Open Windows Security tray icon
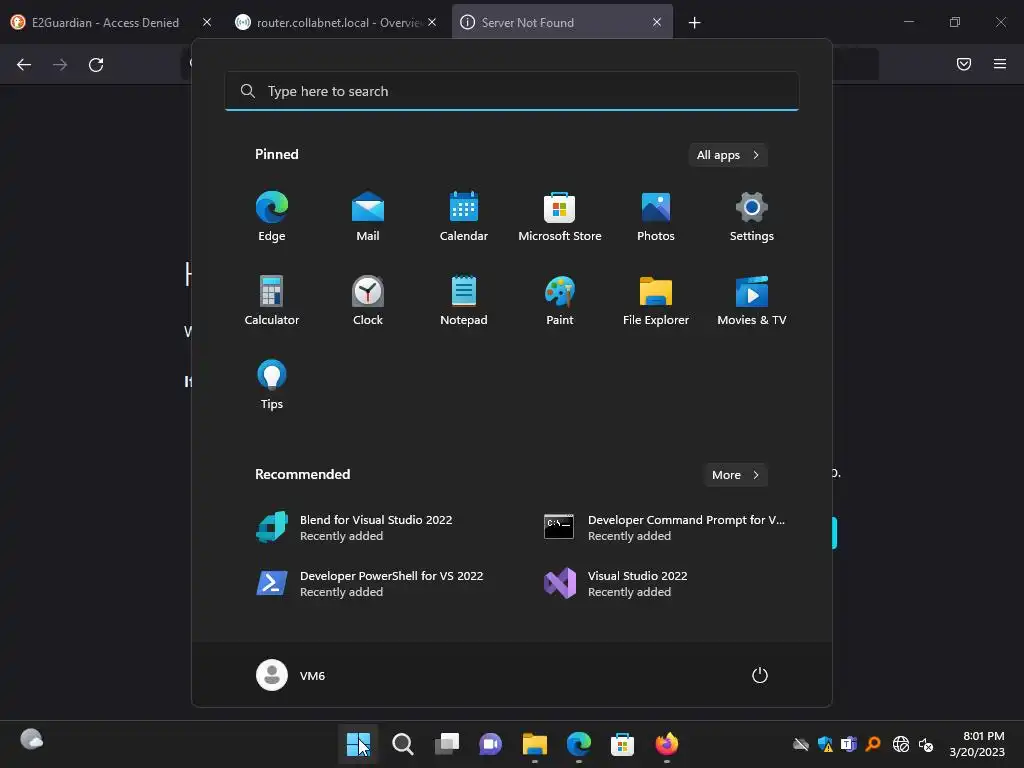This screenshot has width=1024, height=768. point(825,744)
